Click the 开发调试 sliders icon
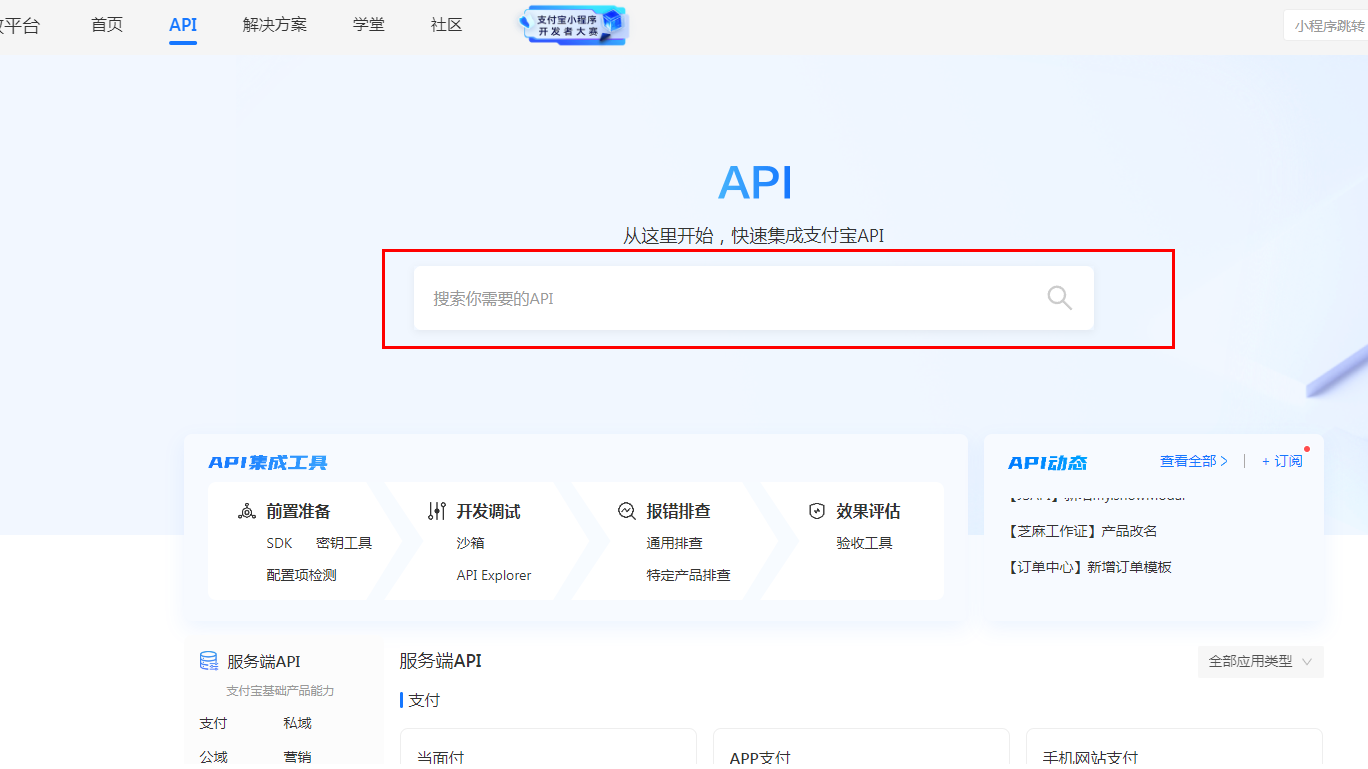Viewport: 1368px width, 769px height. click(437, 511)
